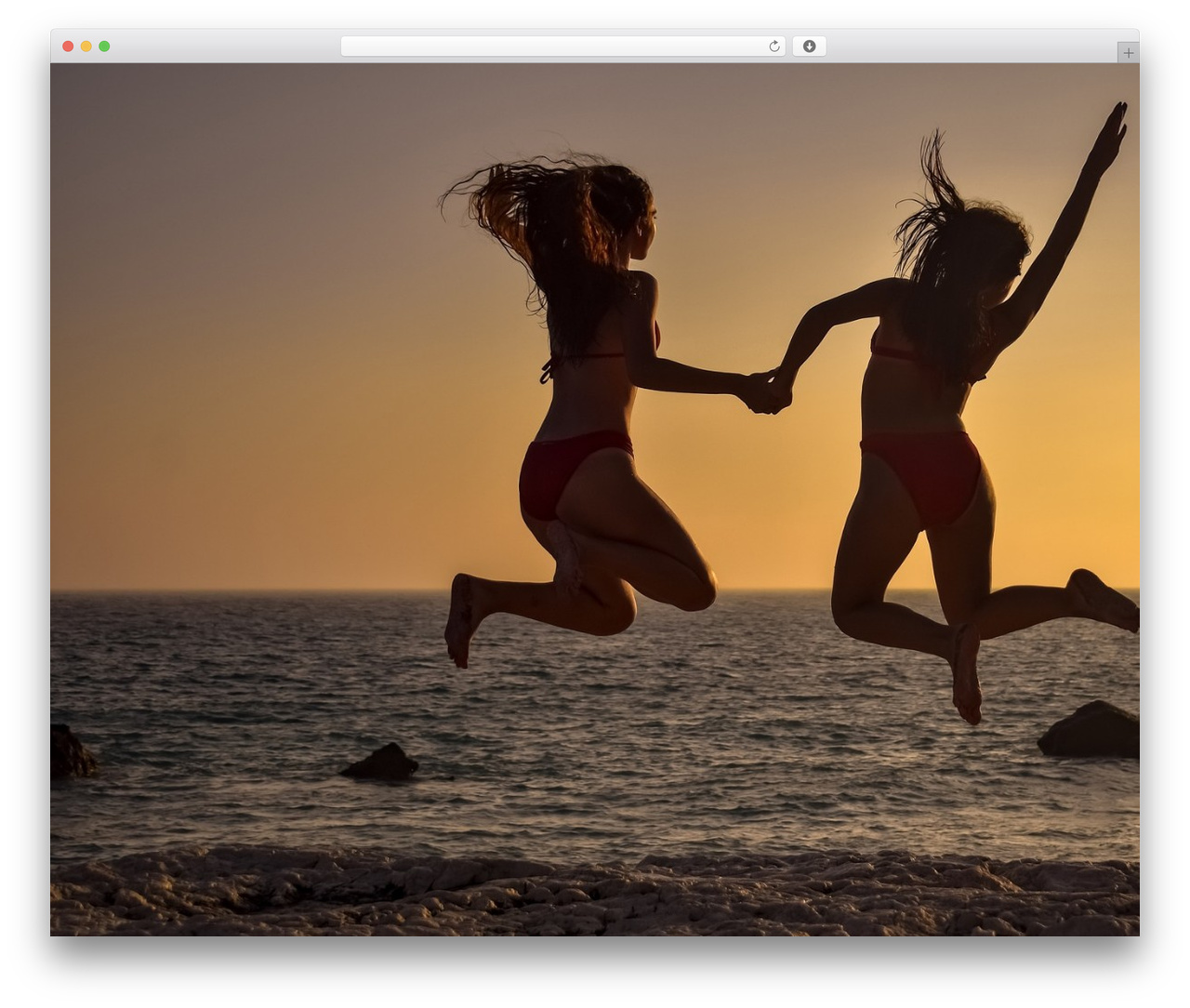Image resolution: width=1190 pixels, height=1008 pixels.
Task: Reload the page using the refresh icon
Action: click(x=773, y=46)
